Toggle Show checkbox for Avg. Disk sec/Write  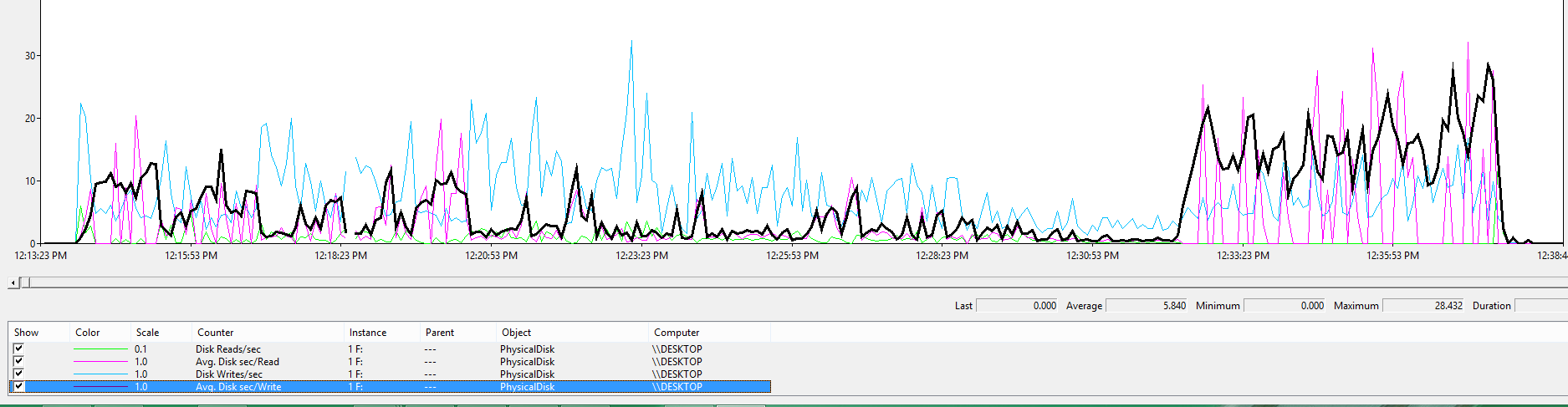(18, 387)
